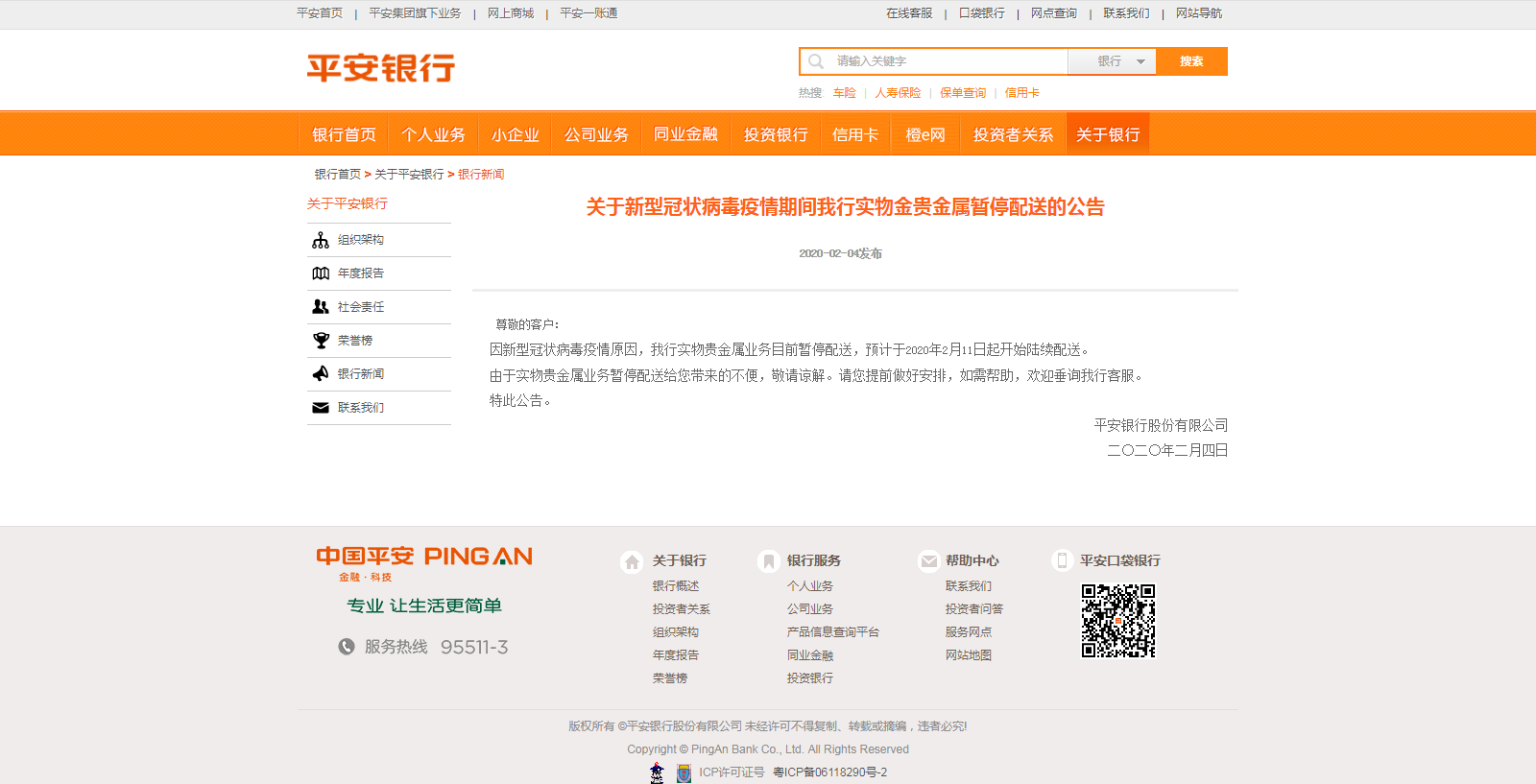Click the 人寿保险 hot search link
This screenshot has width=1536, height=784.
tap(898, 93)
